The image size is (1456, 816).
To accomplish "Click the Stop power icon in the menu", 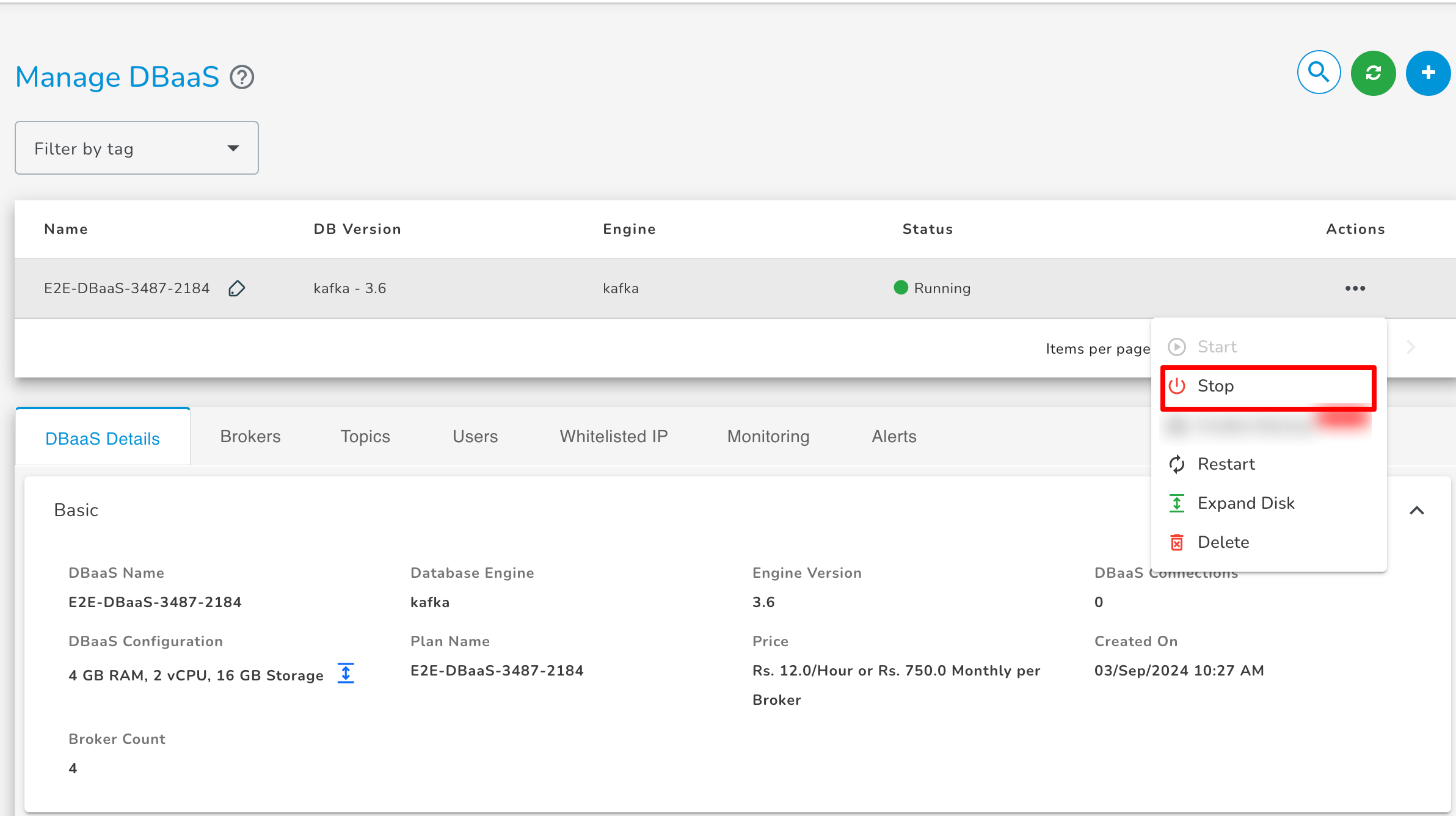I will coord(1177,386).
